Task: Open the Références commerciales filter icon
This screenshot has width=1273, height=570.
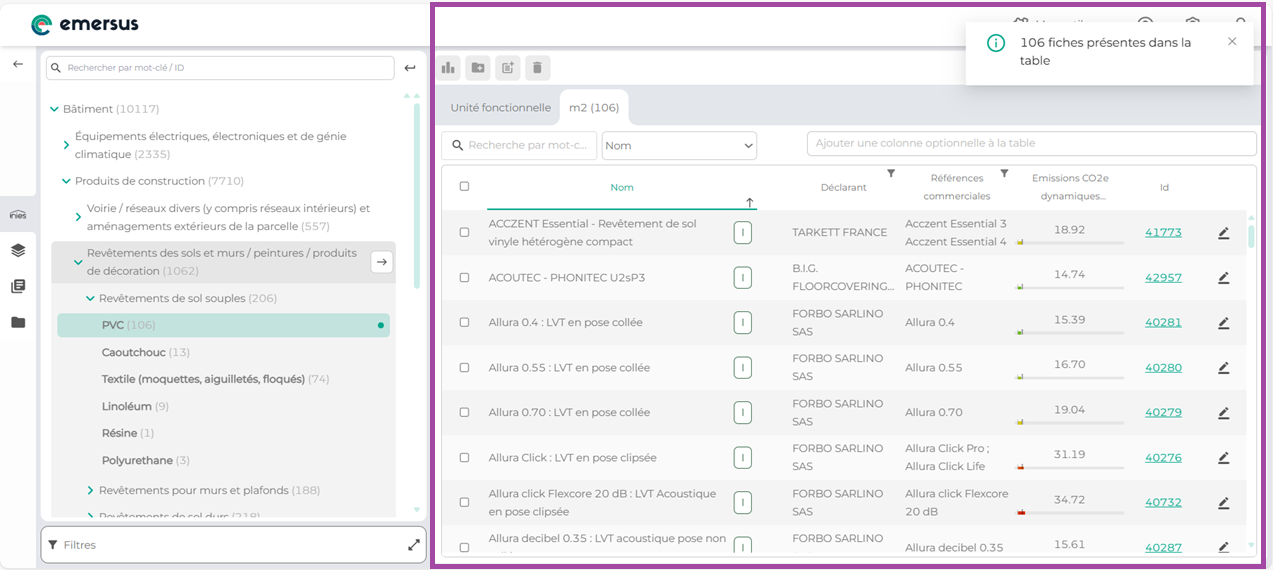Action: coord(1005,173)
